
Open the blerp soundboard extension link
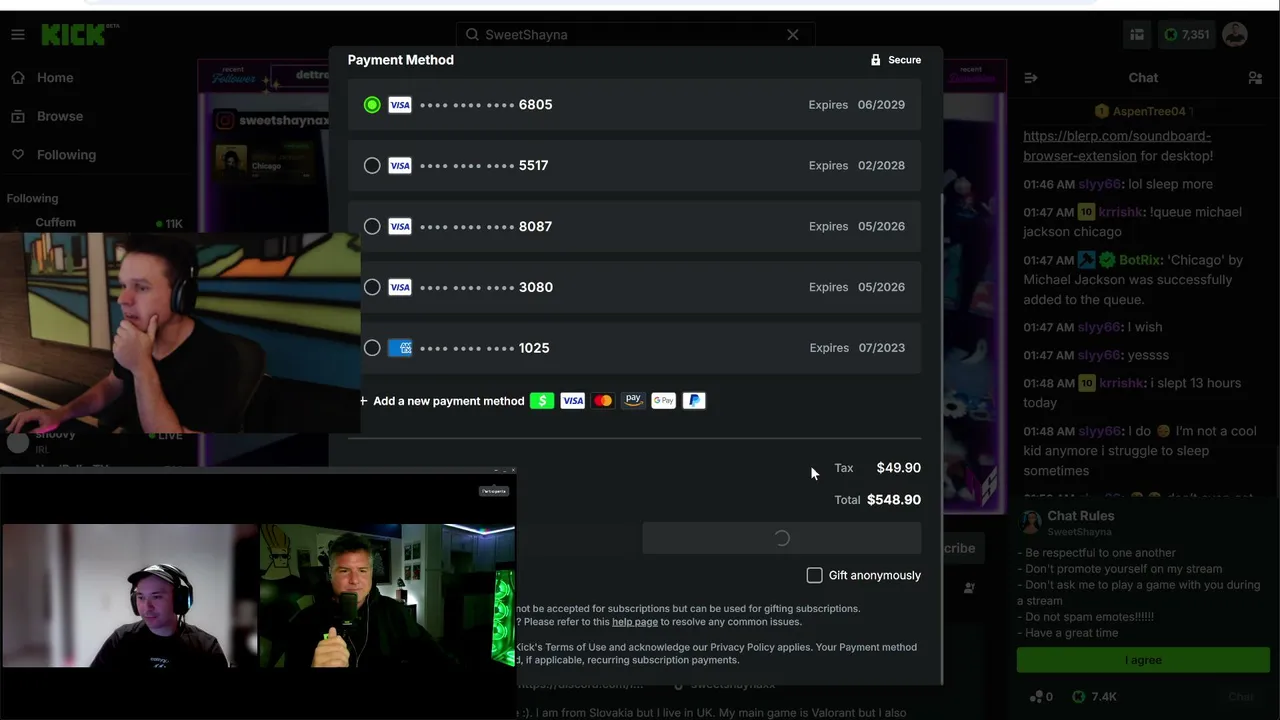click(1117, 146)
